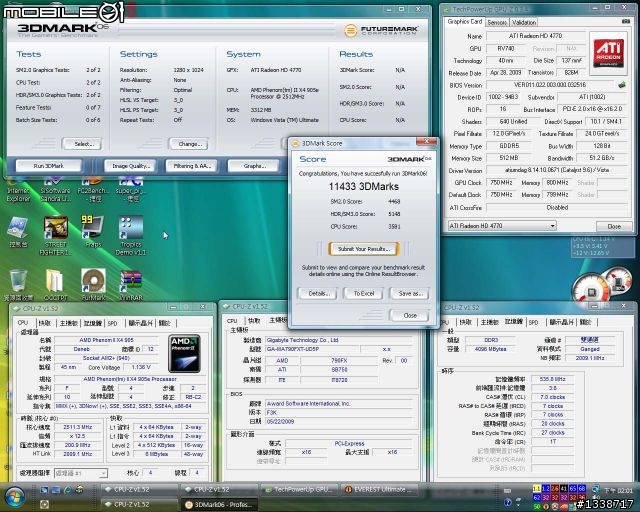Click 4096 MBytes memory size value

coord(490,349)
